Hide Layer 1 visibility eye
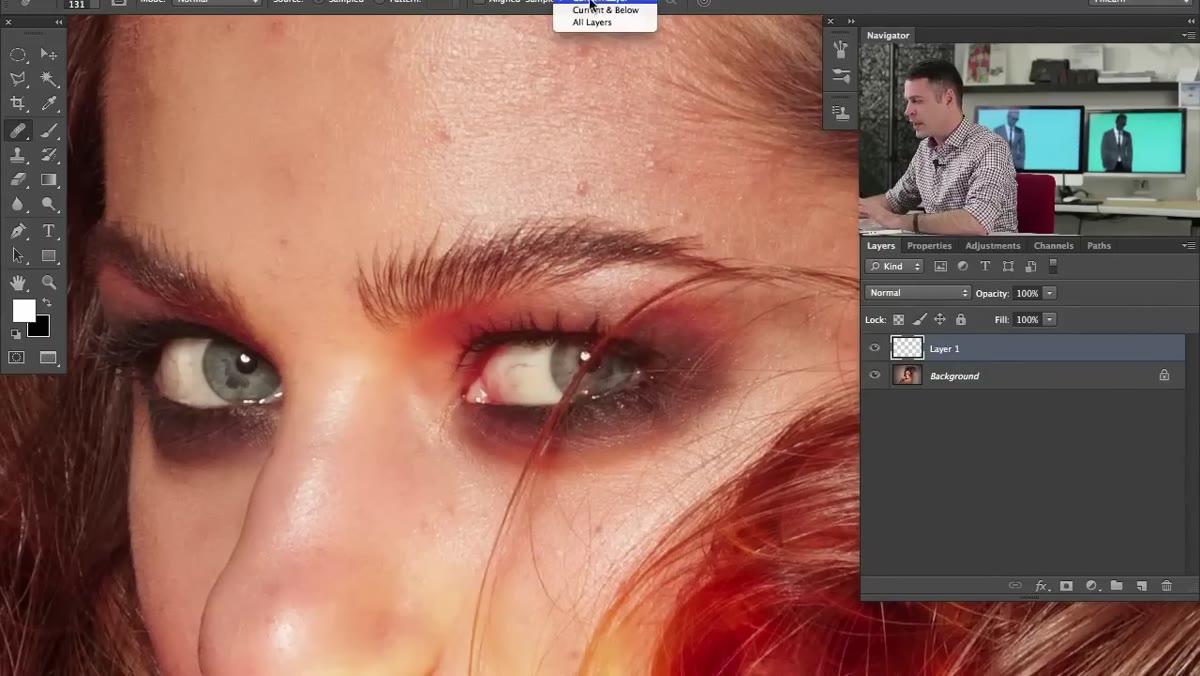Viewport: 1200px width, 676px height. point(875,348)
